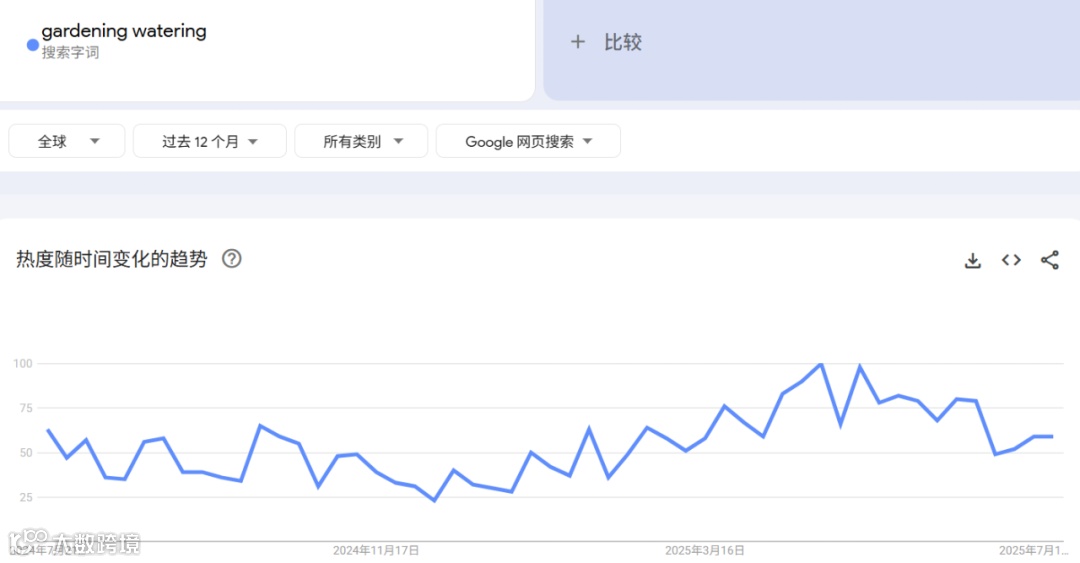Open help for 热度随时间变化的趋势
This screenshot has width=1080, height=563.
tap(231, 258)
